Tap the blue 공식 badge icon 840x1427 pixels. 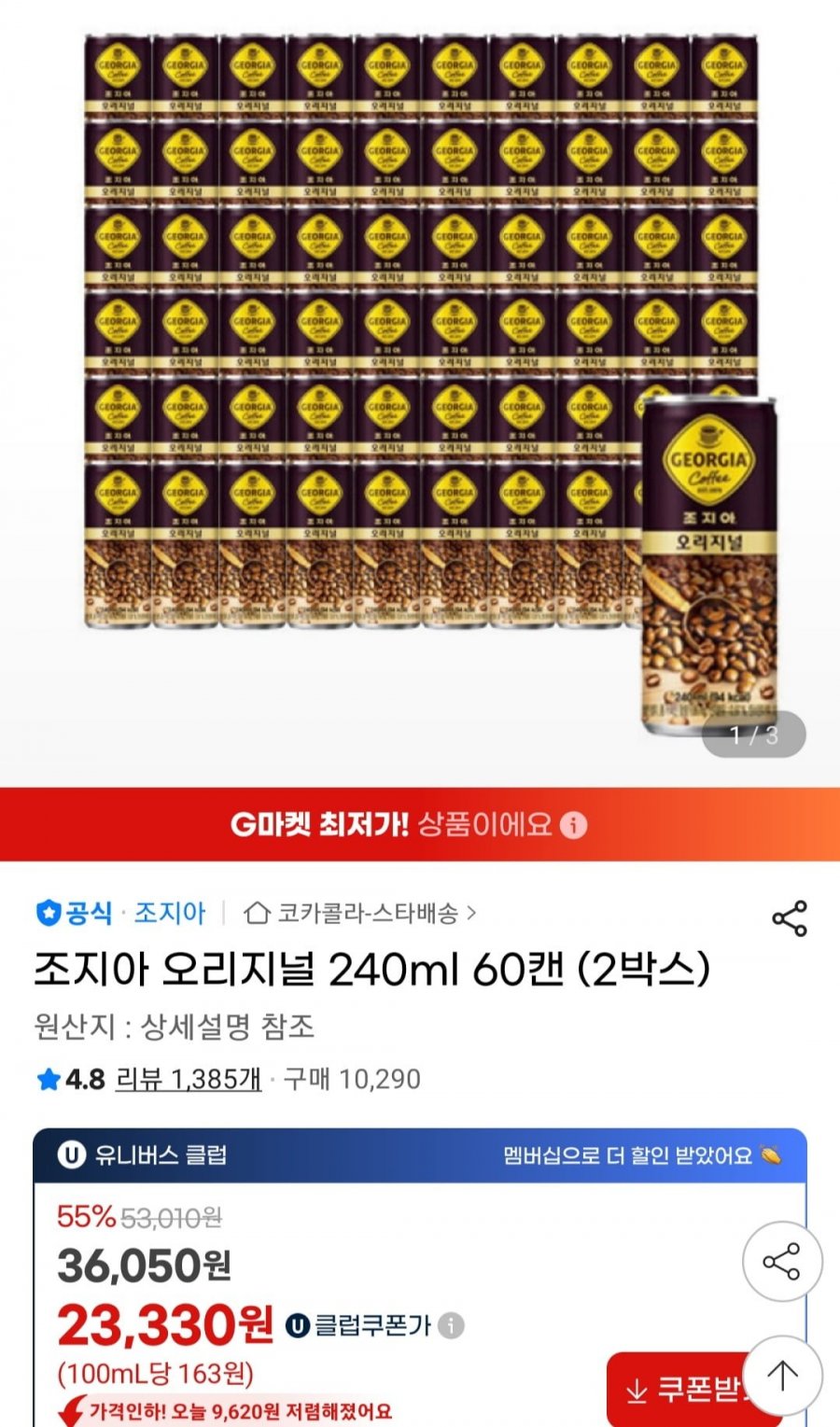(x=48, y=913)
